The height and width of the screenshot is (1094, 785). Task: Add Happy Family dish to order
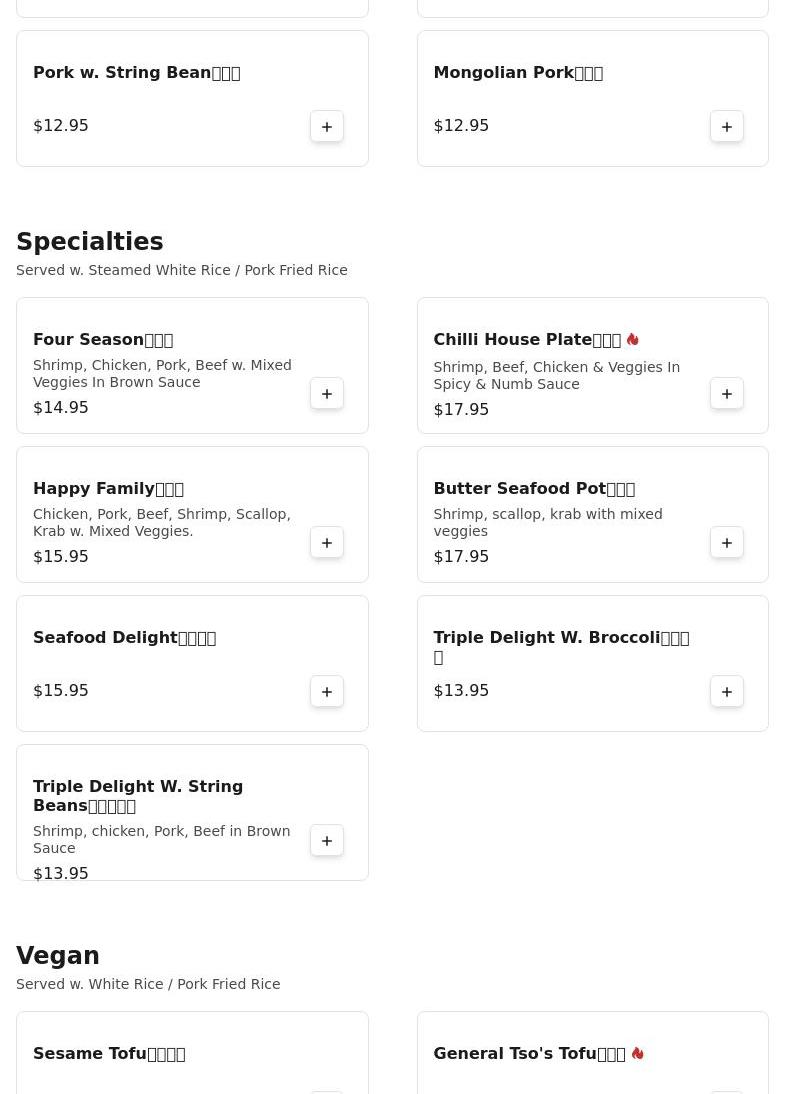click(x=327, y=543)
